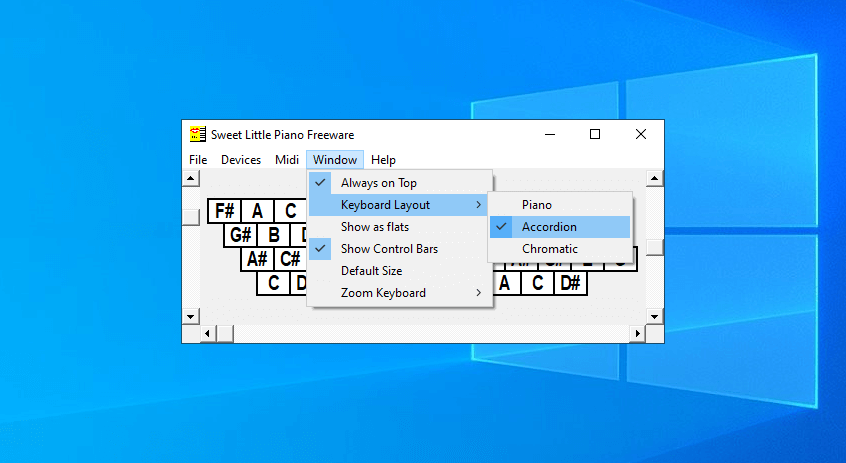Choose Default Size from the Window menu
Screen dimensions: 846x463
click(x=400, y=271)
